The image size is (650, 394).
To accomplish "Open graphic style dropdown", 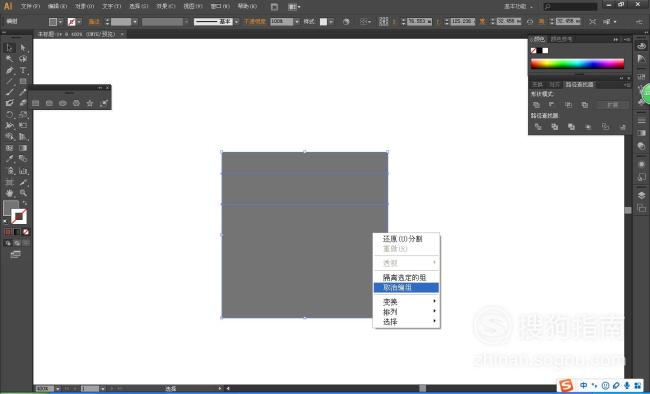I will point(331,22).
